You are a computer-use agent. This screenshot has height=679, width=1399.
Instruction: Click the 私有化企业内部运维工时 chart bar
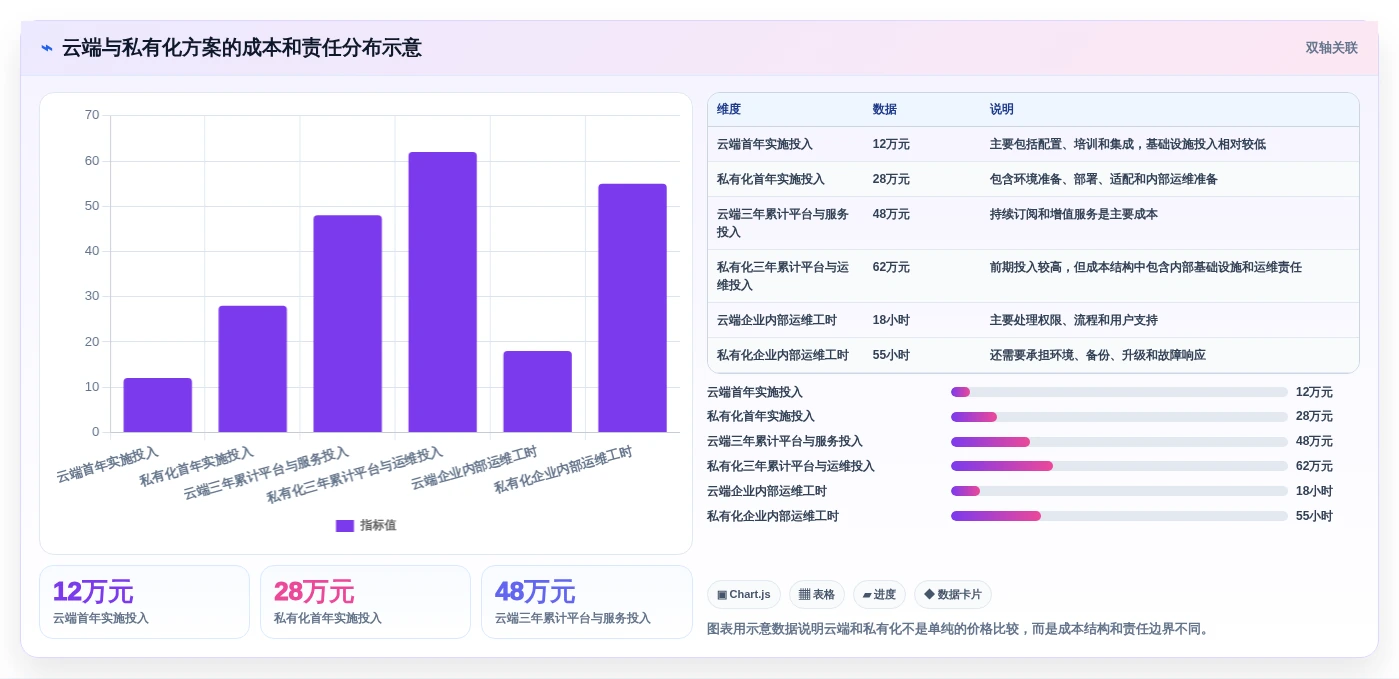pos(633,308)
